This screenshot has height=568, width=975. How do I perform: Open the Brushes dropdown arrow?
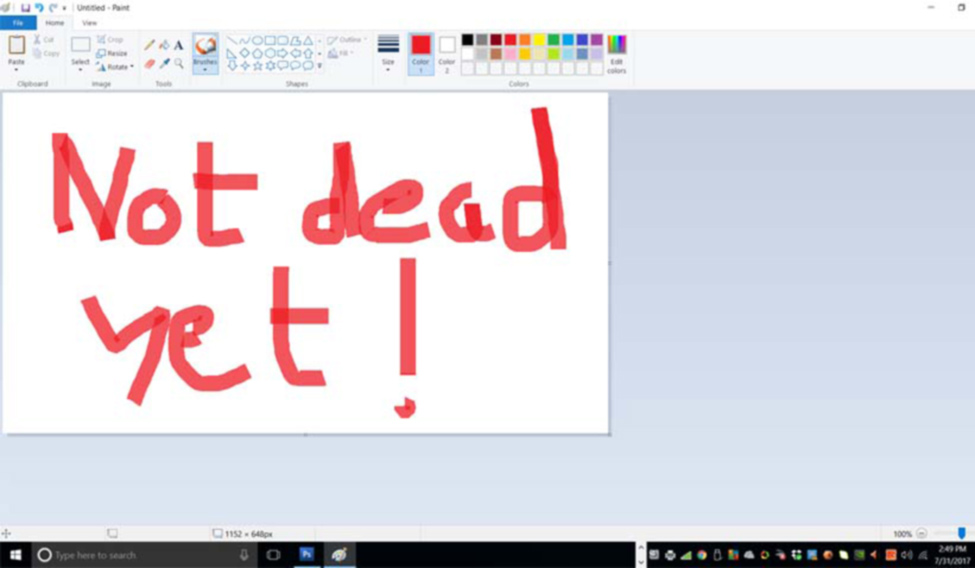[x=205, y=70]
